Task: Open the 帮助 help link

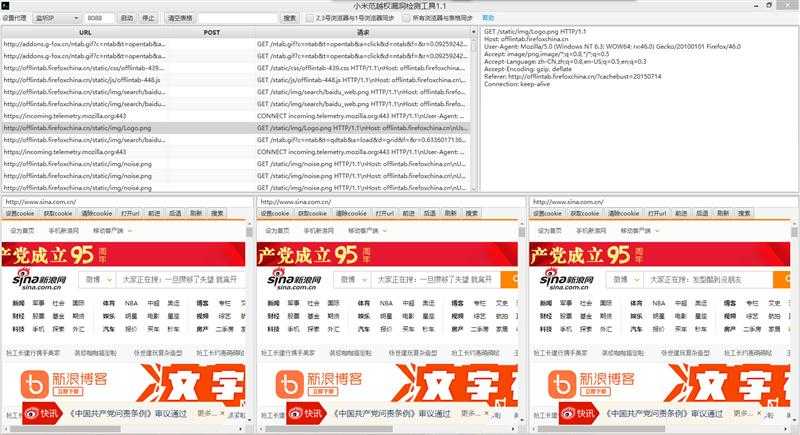Action: (x=488, y=18)
